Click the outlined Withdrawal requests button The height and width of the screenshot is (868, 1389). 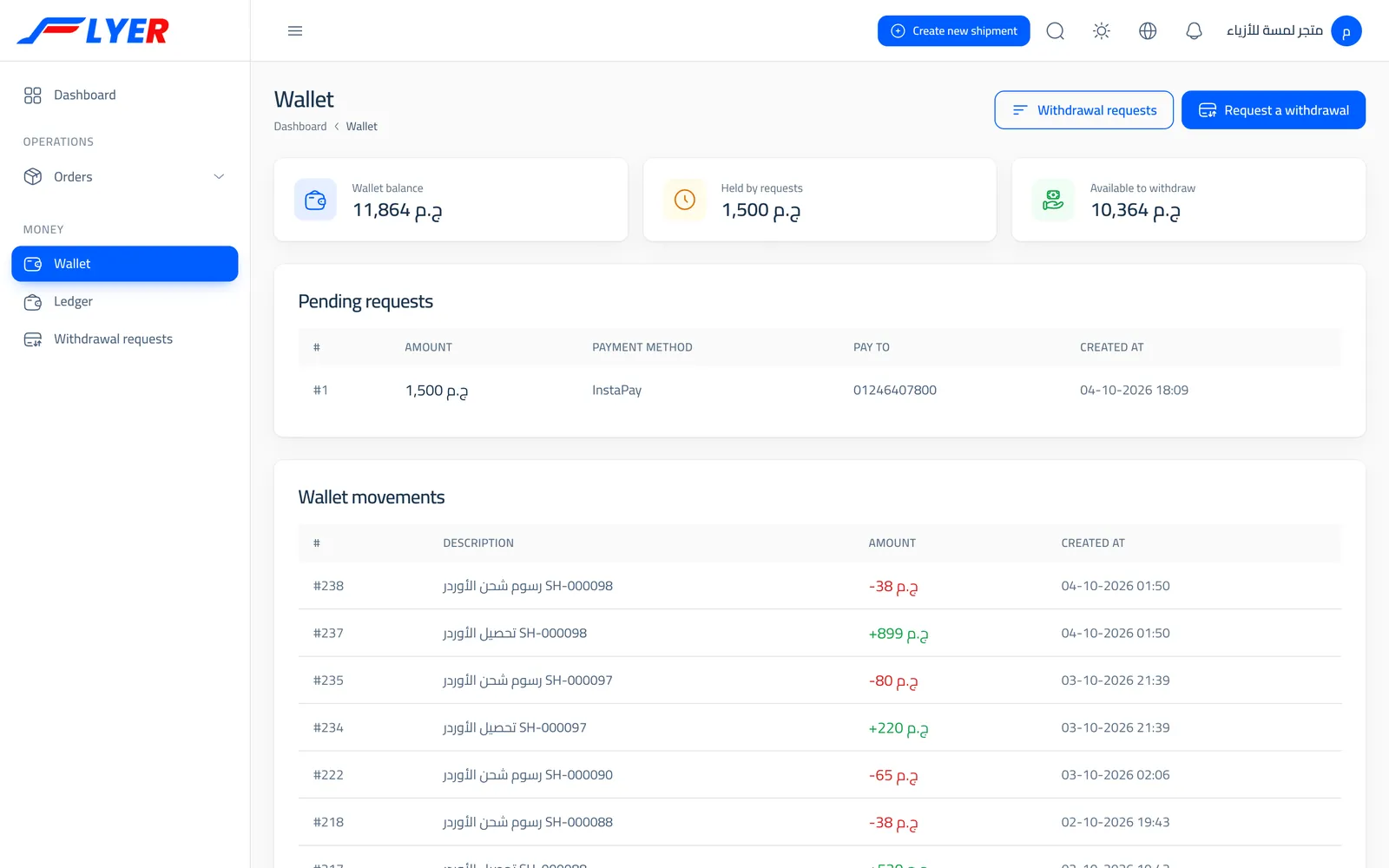coord(1083,110)
